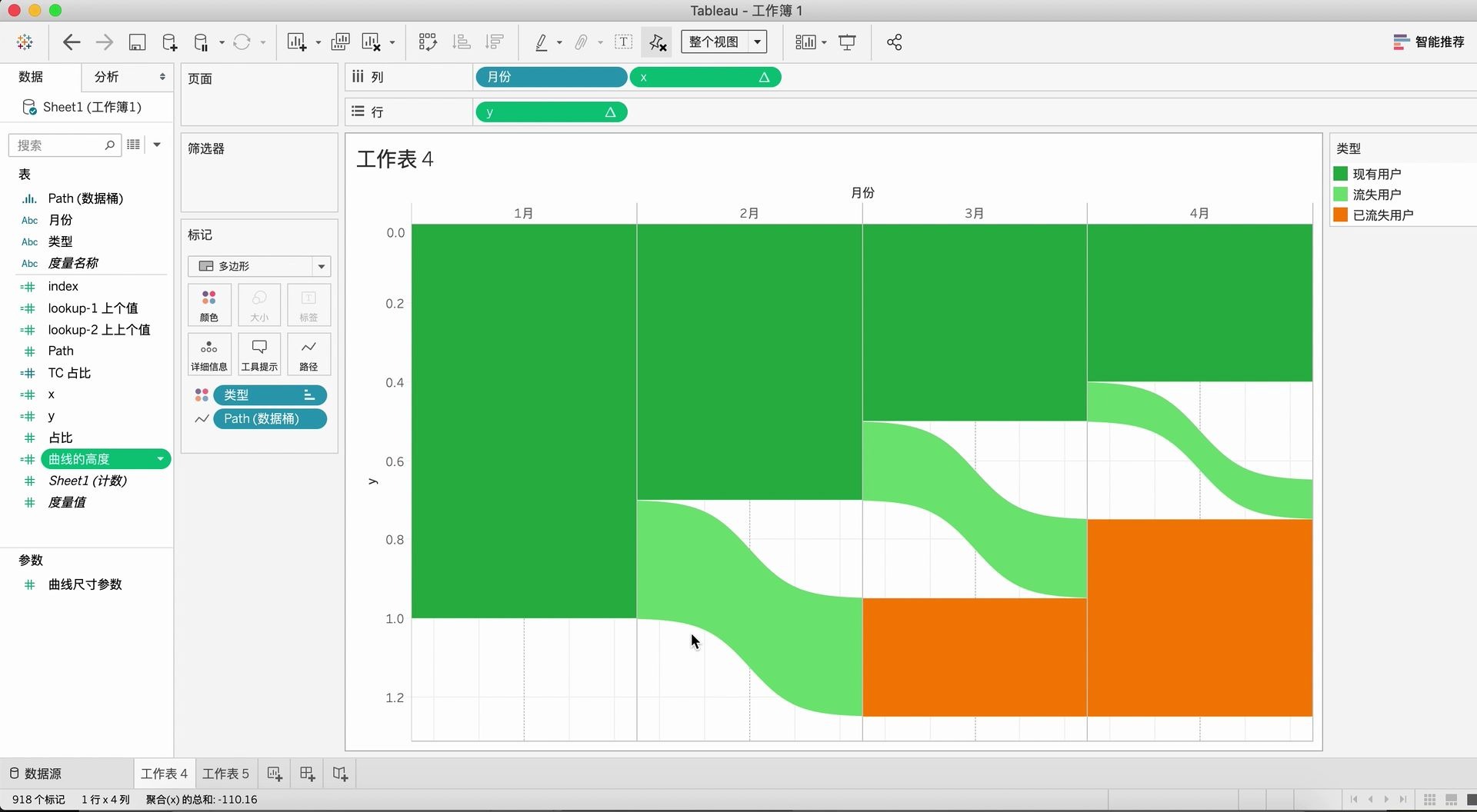
Task: Expand the clear sheet dropdown arrow
Action: 392,43
